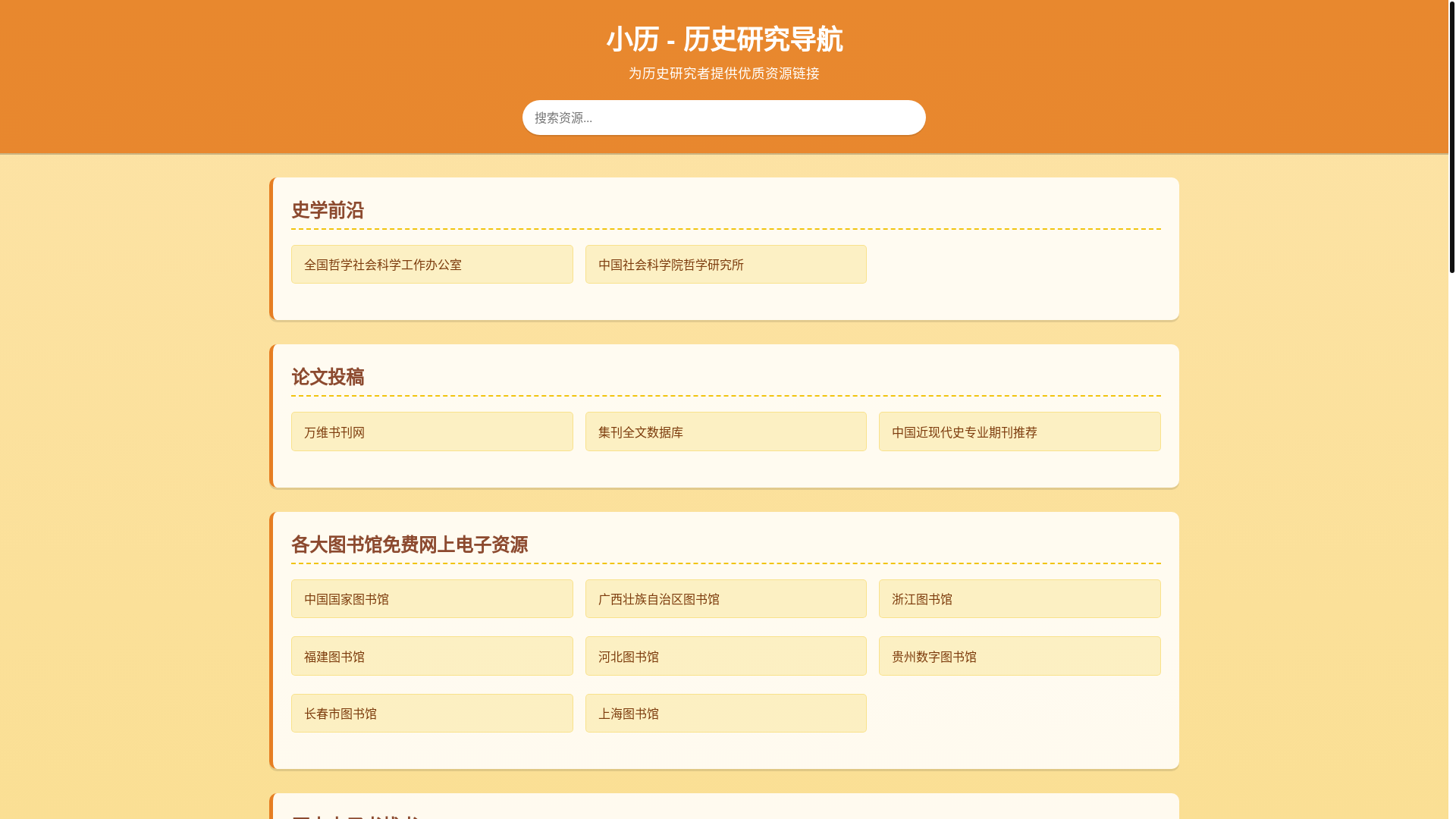The height and width of the screenshot is (819, 1456).
Task: Open the 中国国家图书馆 link
Action: click(x=431, y=599)
